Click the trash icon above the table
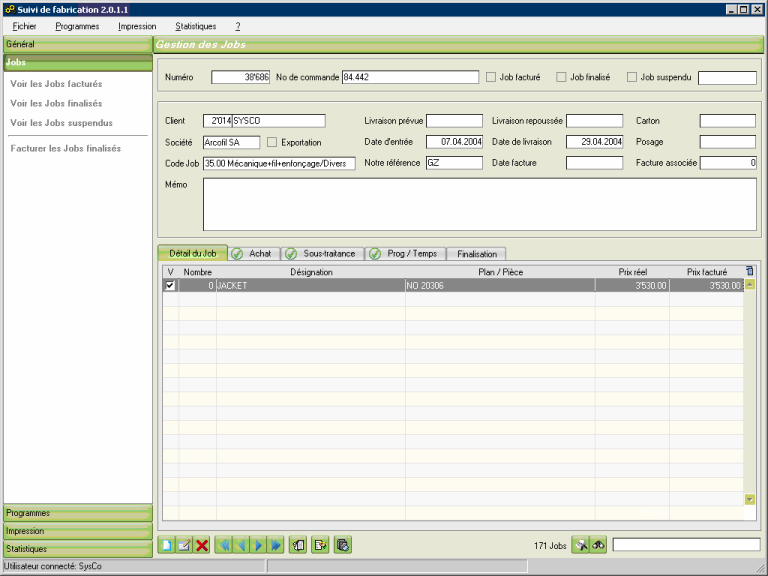The image size is (768, 576). pos(750,271)
